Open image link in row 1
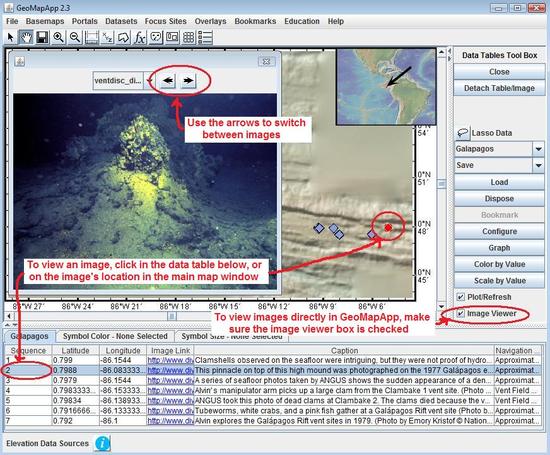This screenshot has height=455, width=550. tap(170, 360)
